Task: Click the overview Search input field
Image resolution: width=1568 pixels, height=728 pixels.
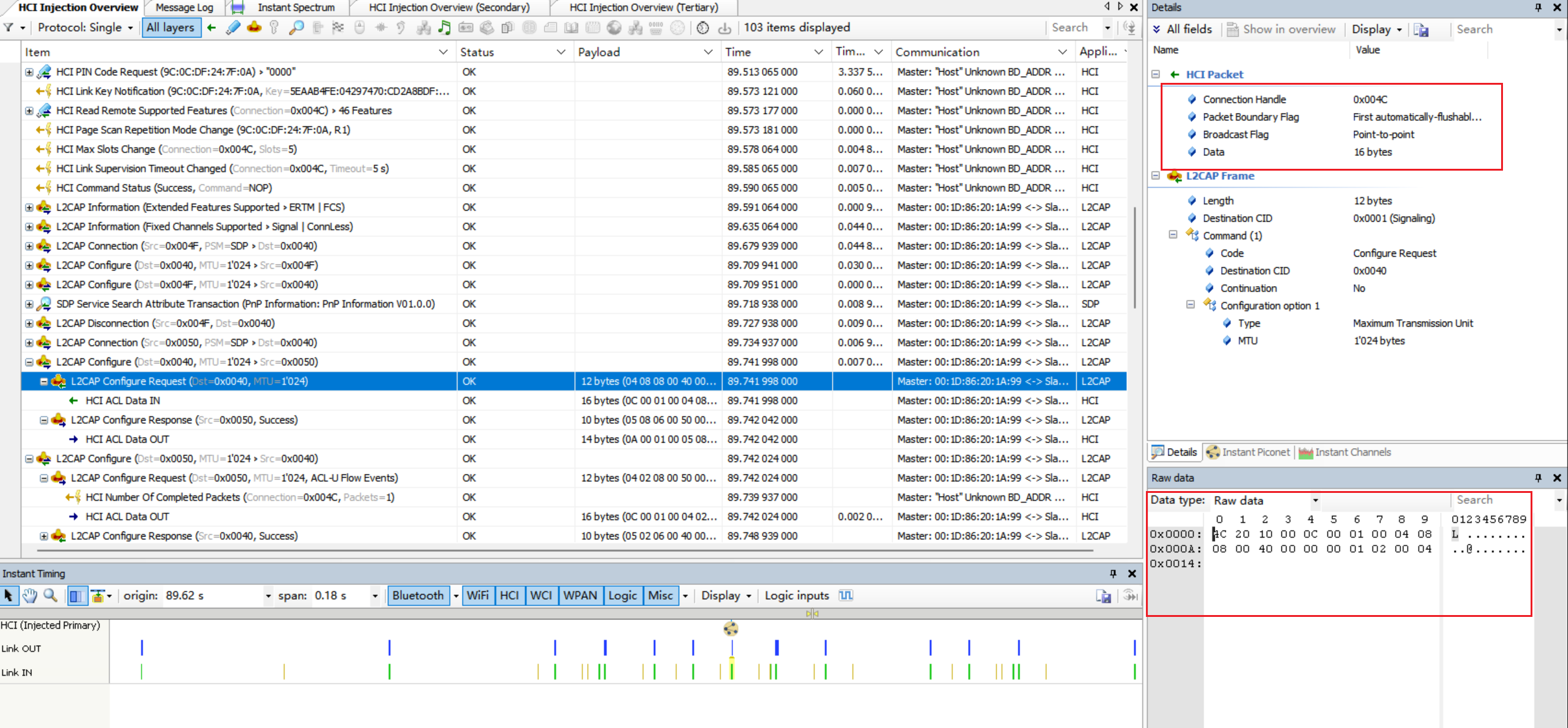Action: coord(1075,28)
